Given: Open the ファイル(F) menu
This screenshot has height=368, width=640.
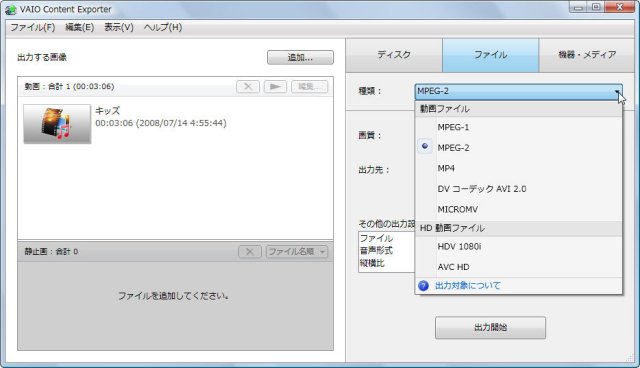Looking at the screenshot, I should click(x=33, y=27).
